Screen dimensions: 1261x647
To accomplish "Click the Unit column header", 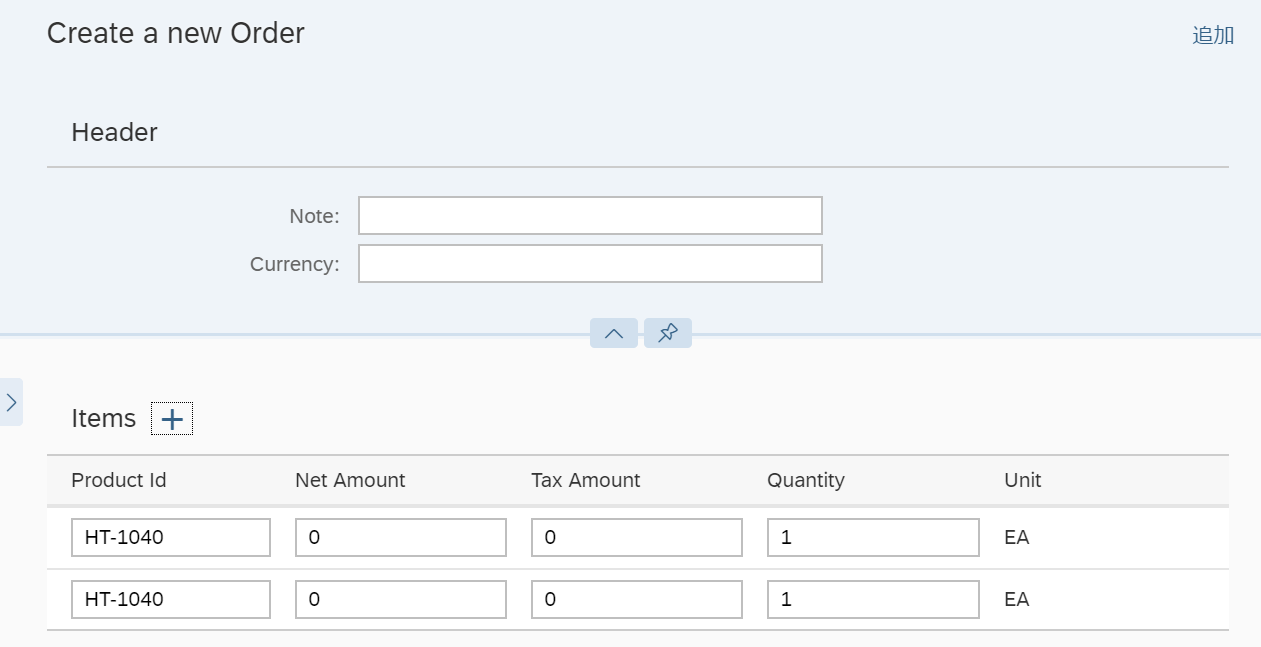I will (x=1023, y=480).
